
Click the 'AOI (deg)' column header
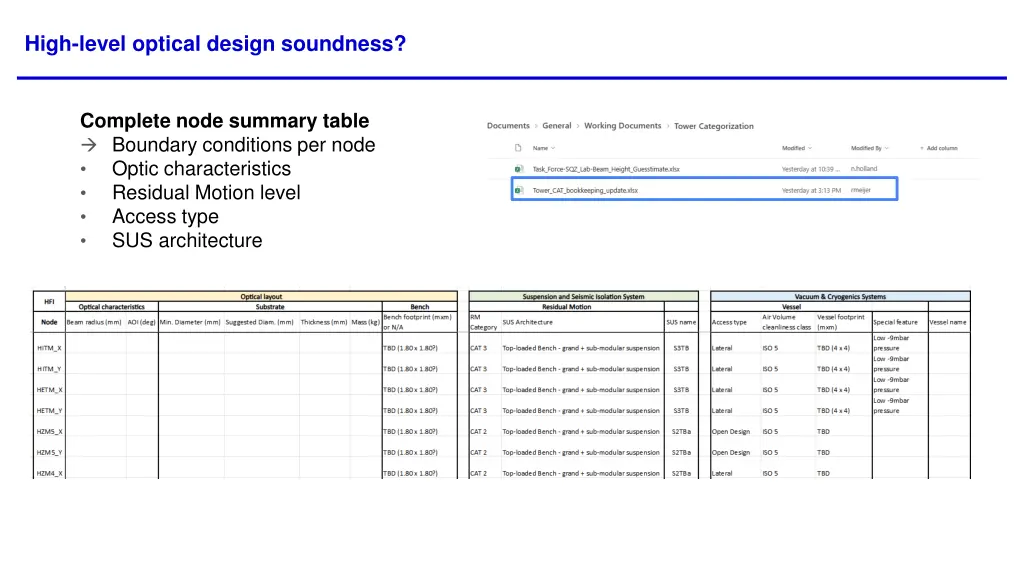141,322
